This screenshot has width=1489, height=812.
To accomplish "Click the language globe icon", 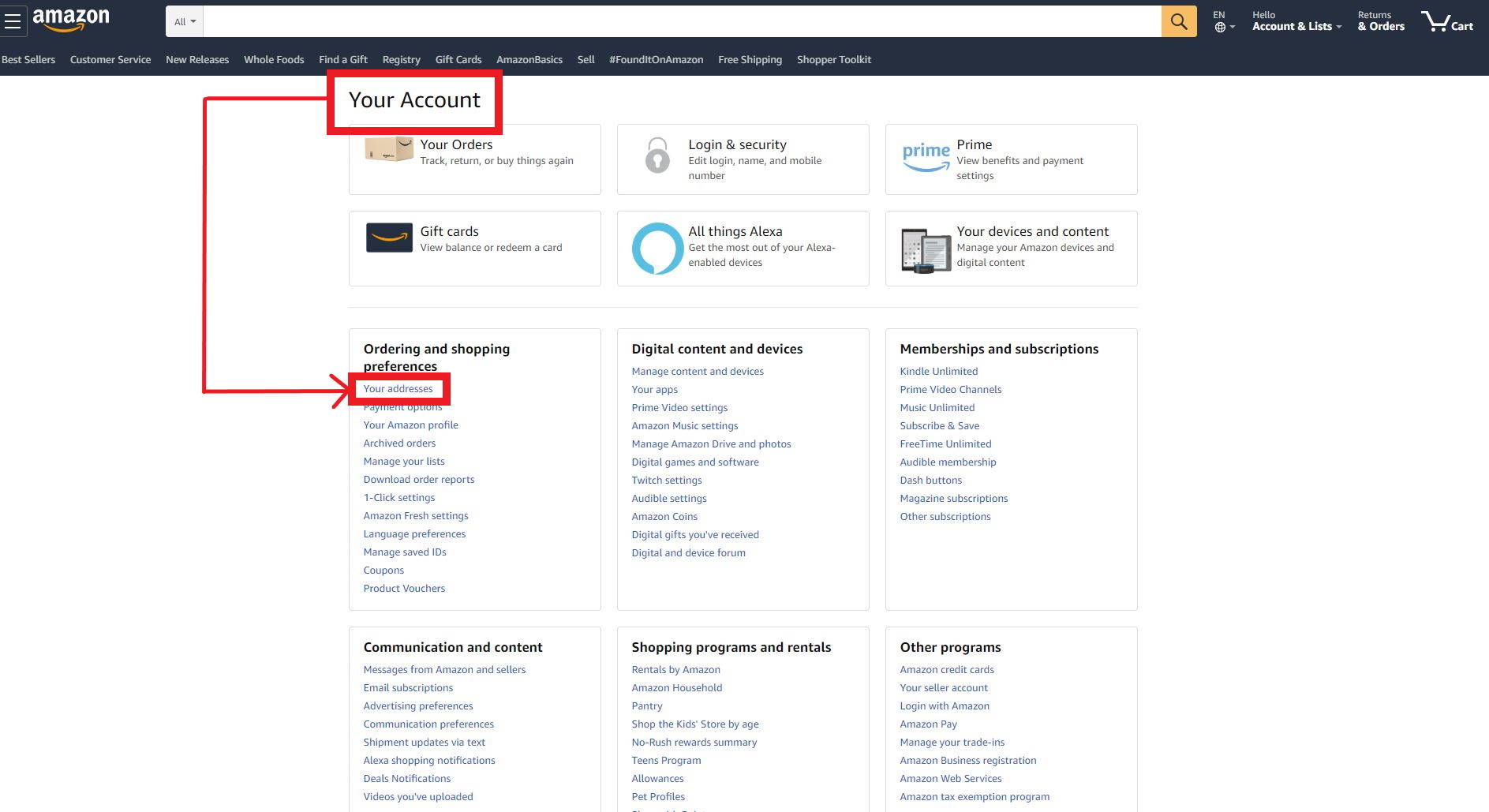I will 1220,28.
